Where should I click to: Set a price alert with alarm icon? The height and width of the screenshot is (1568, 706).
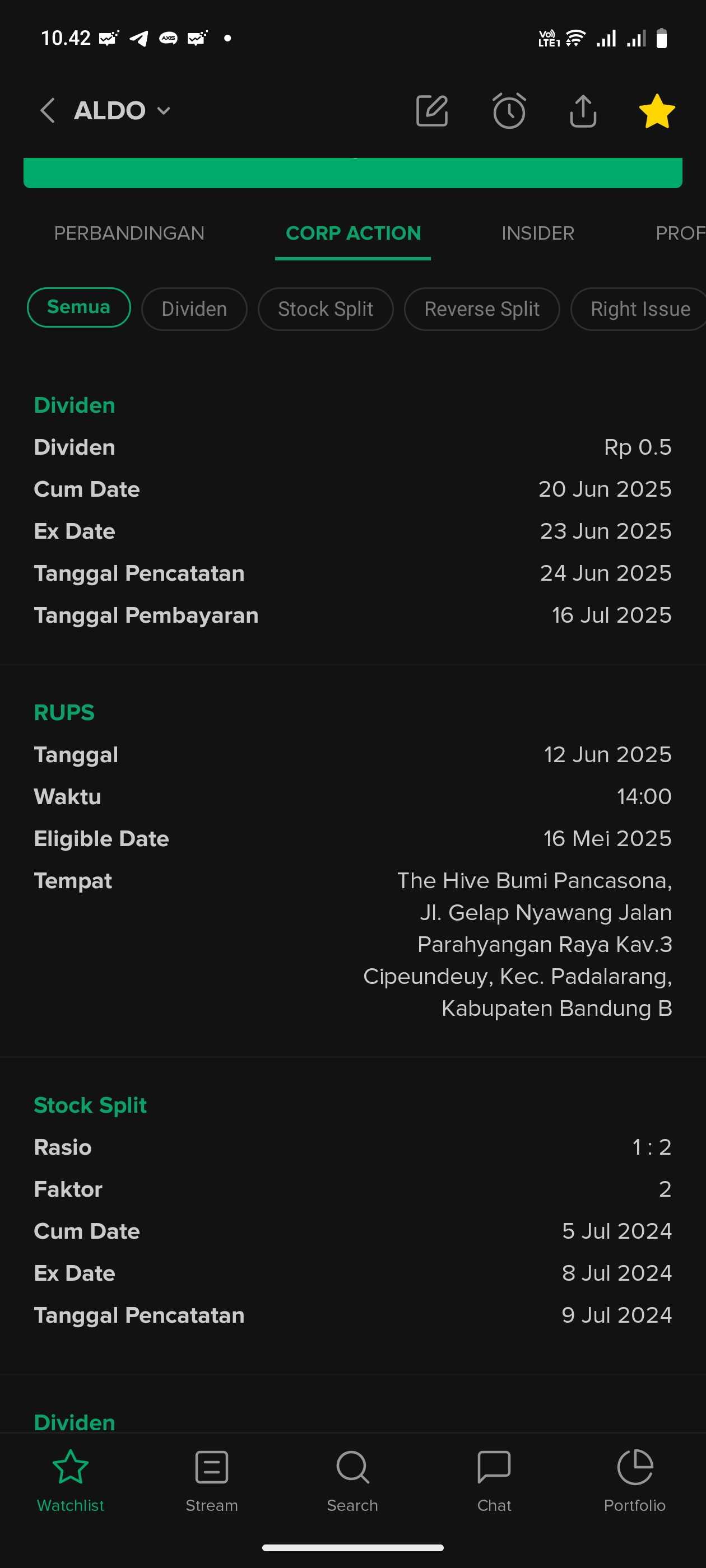click(509, 111)
